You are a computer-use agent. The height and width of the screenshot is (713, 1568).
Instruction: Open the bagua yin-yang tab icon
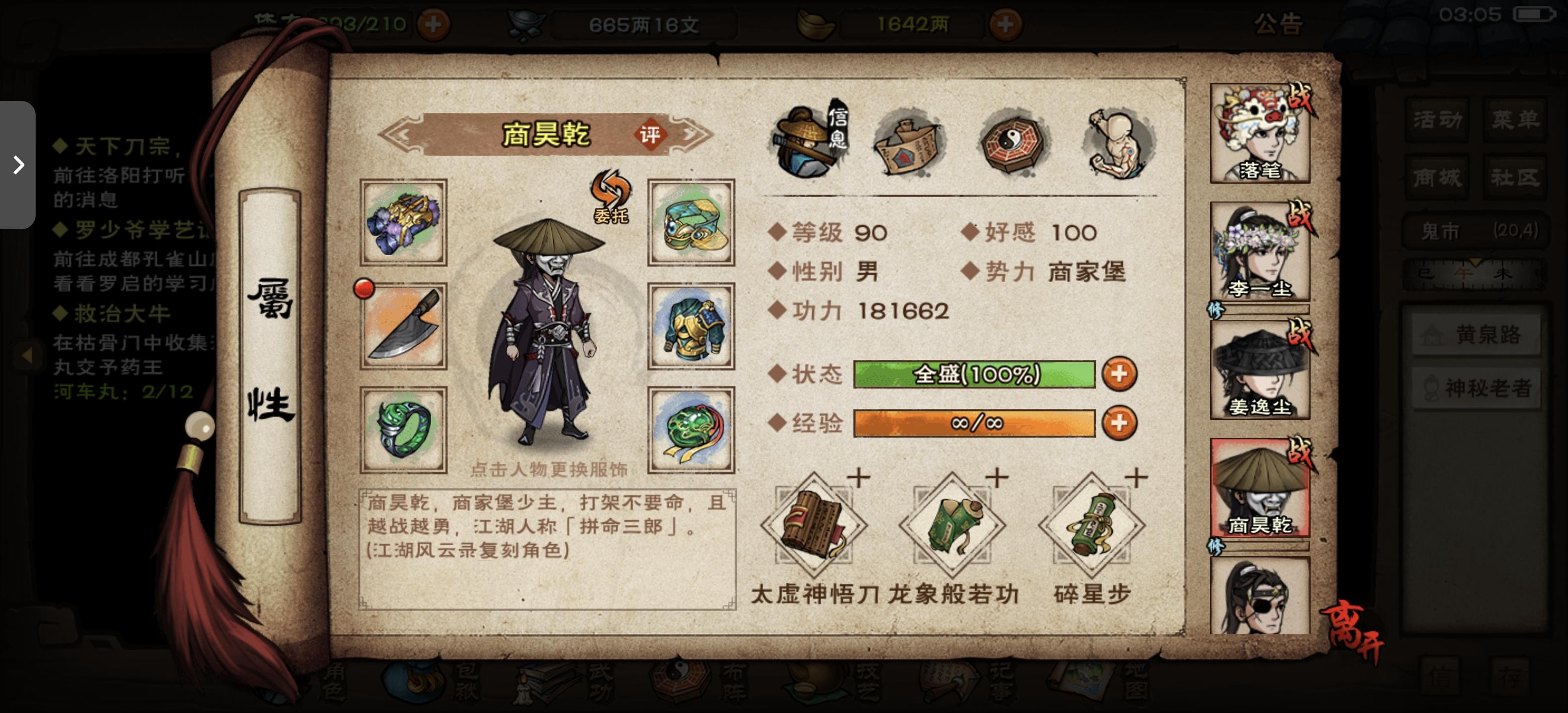coord(1013,143)
